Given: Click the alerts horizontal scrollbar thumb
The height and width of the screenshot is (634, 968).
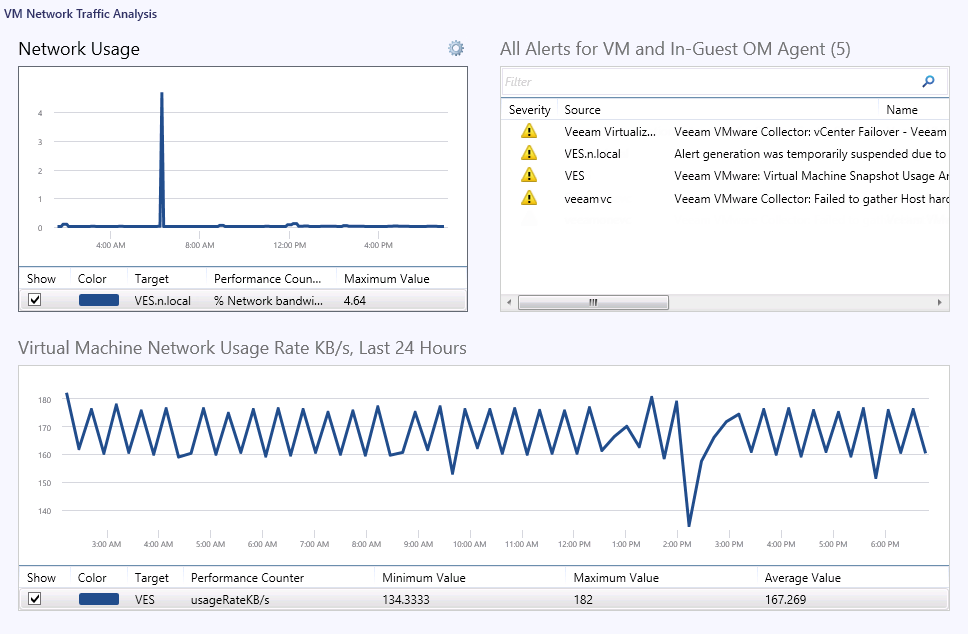Looking at the screenshot, I should coord(592,302).
